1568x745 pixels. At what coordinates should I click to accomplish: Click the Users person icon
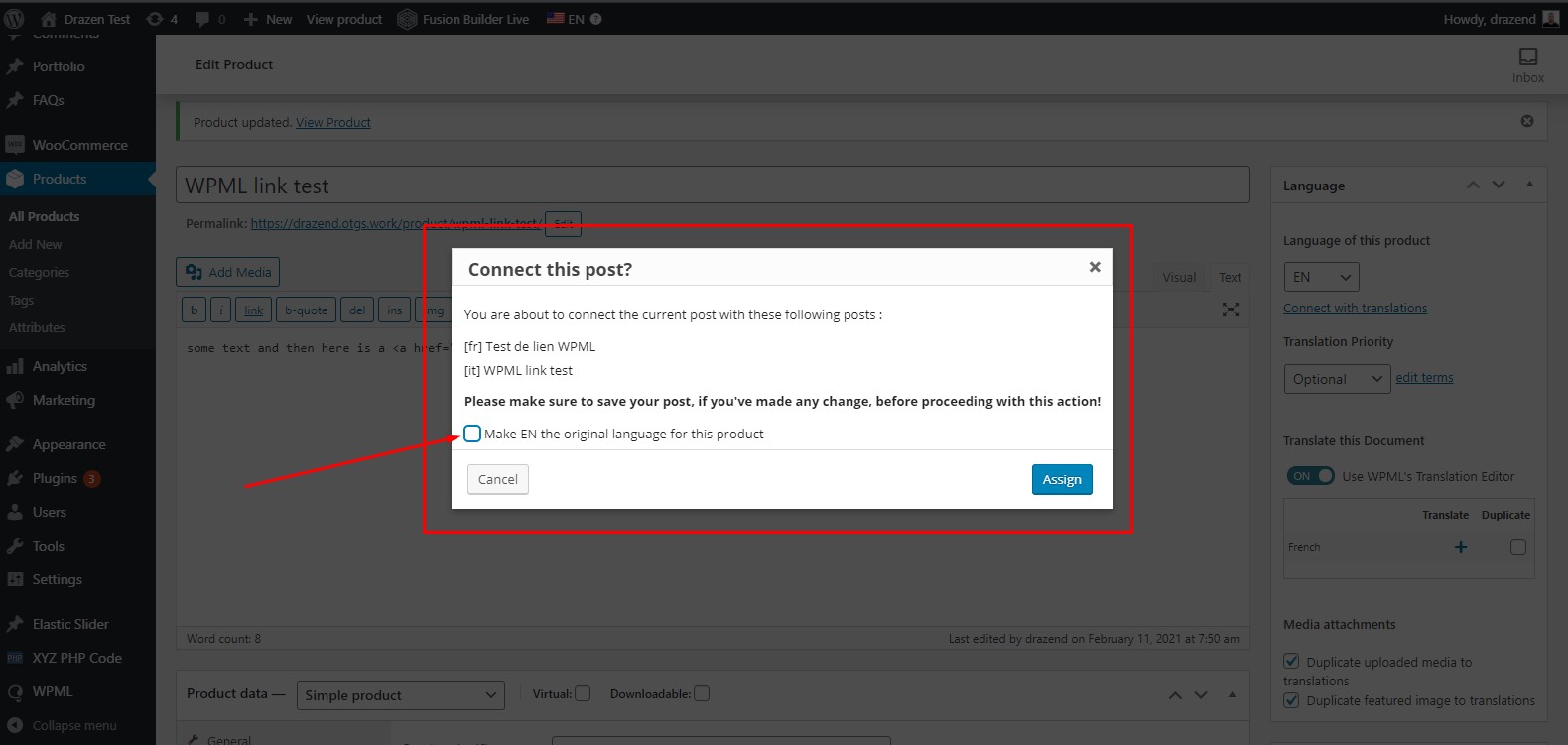click(x=15, y=512)
